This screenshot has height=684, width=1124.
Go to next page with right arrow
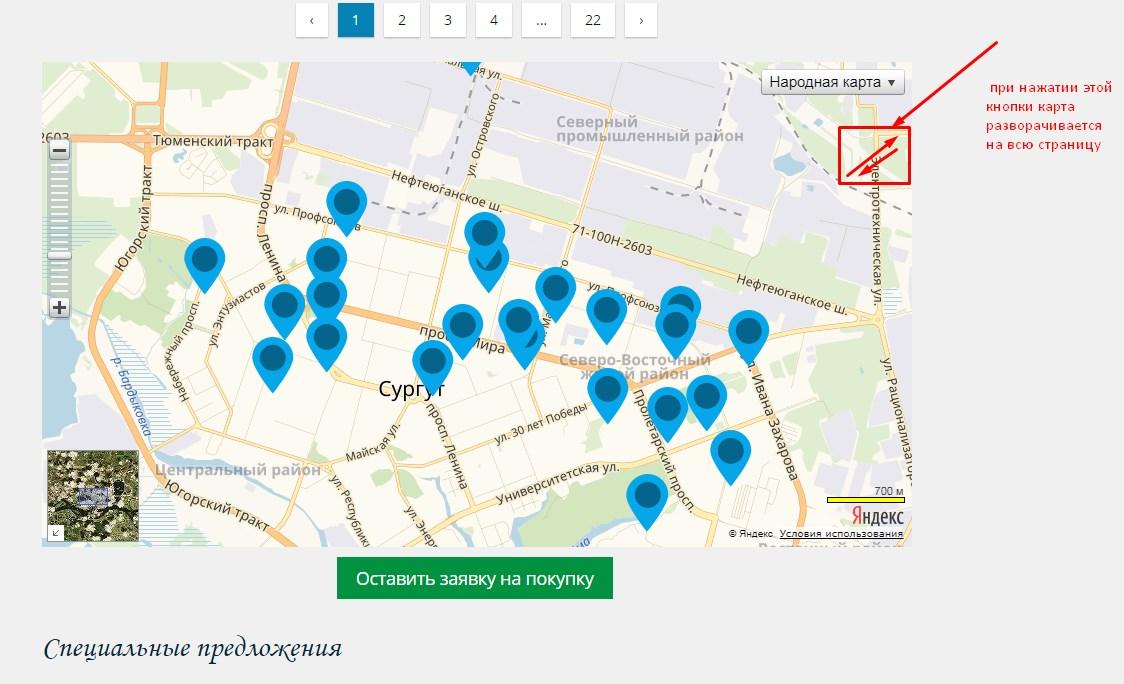pos(640,19)
